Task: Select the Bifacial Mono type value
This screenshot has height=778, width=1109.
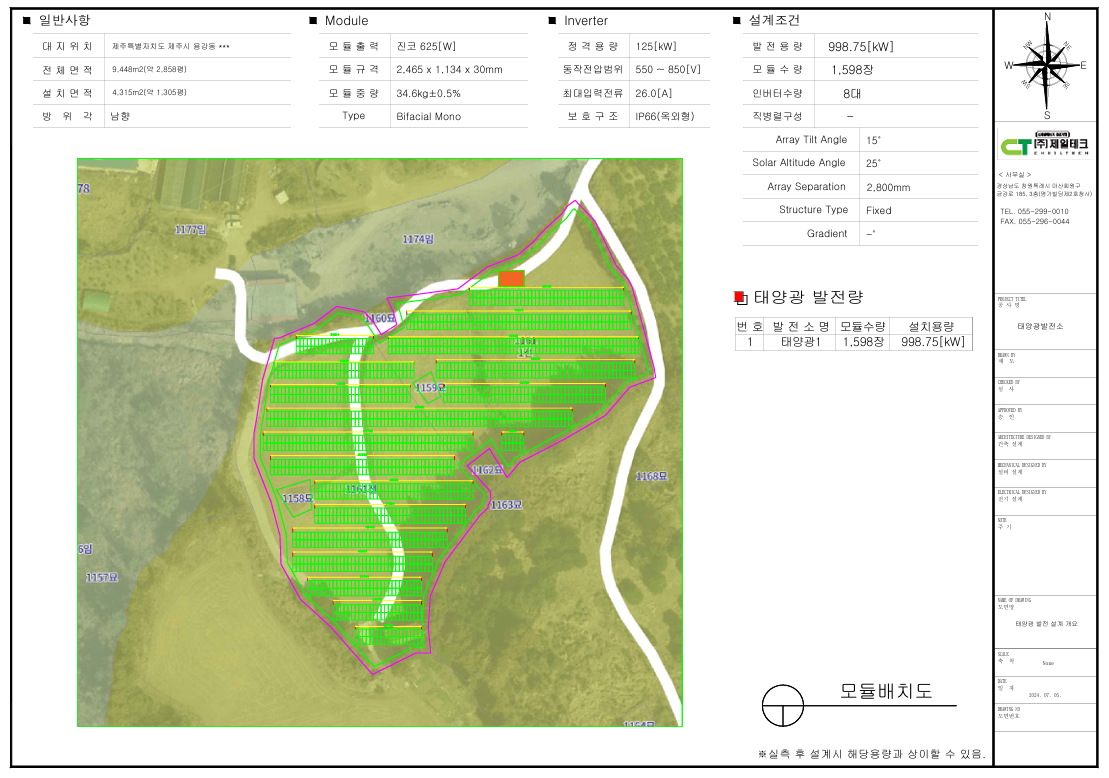Action: (429, 116)
